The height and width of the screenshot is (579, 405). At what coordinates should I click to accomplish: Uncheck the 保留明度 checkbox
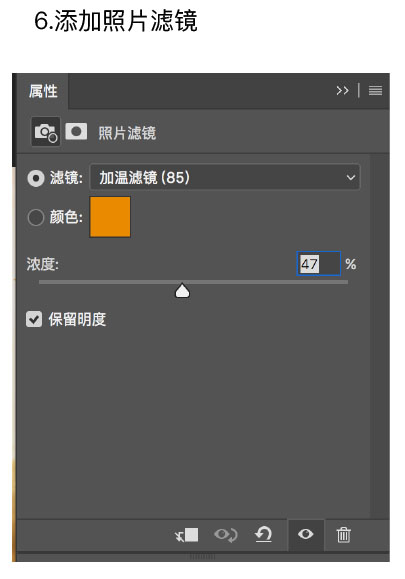tap(34, 319)
